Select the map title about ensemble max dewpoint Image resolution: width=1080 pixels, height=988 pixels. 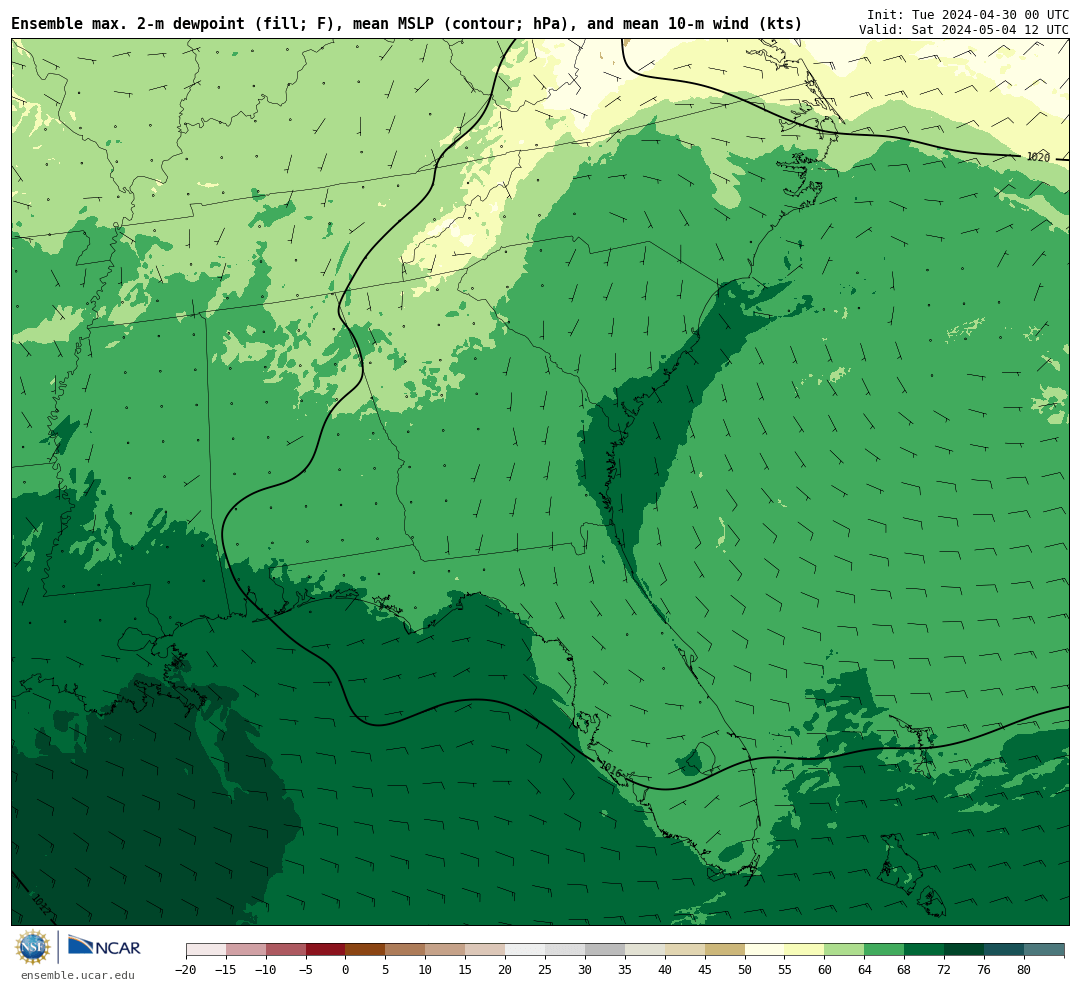[406, 24]
